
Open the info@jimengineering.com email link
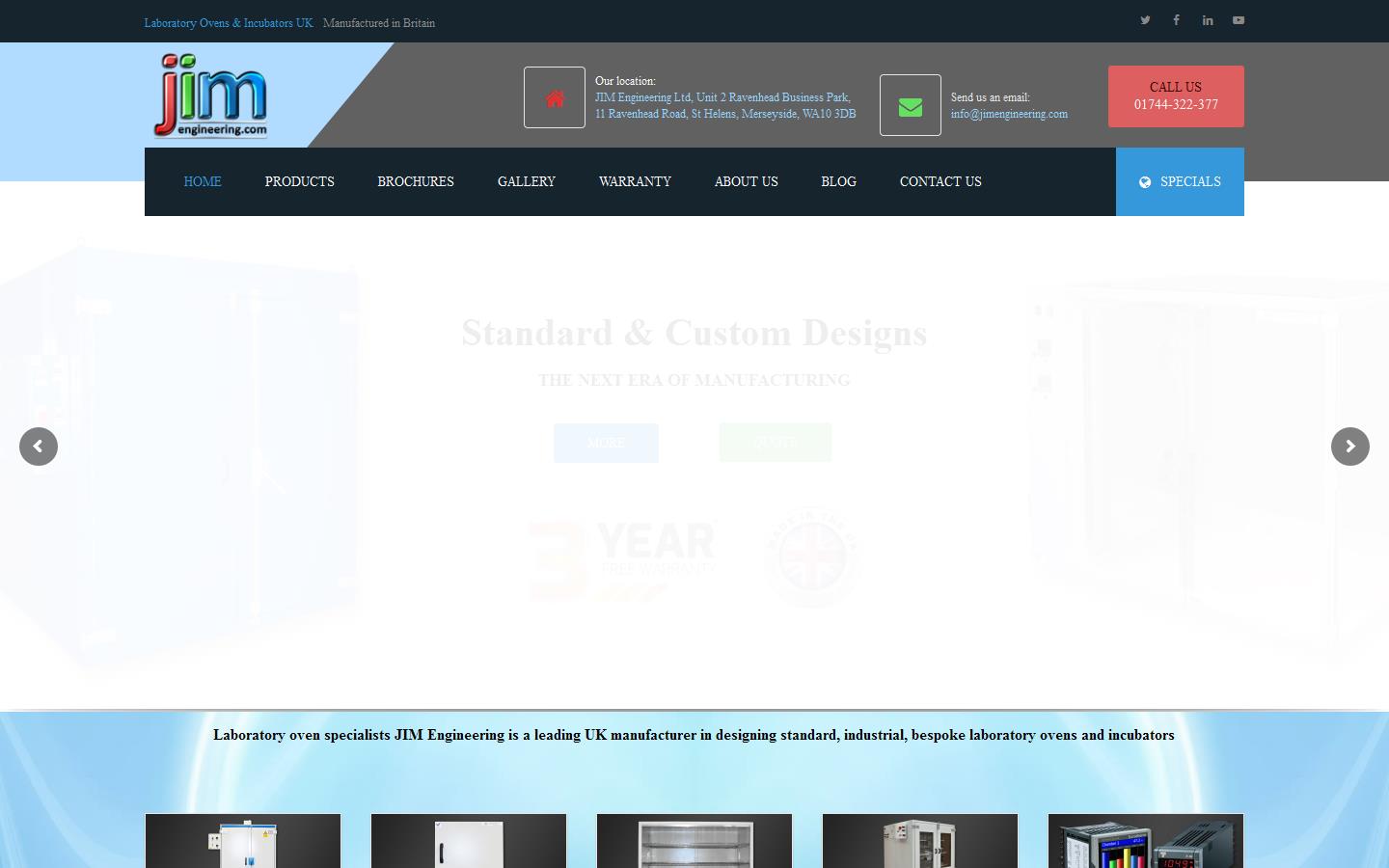pyautogui.click(x=1009, y=113)
